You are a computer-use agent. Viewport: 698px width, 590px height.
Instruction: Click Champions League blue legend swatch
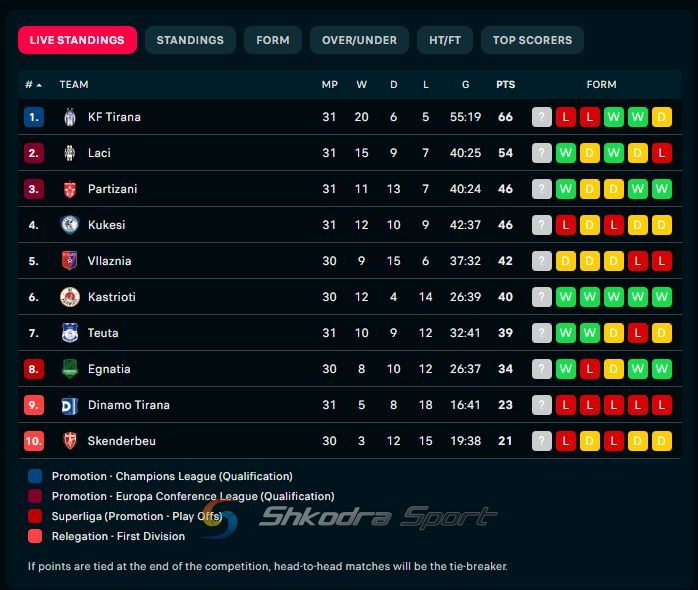[x=35, y=476]
